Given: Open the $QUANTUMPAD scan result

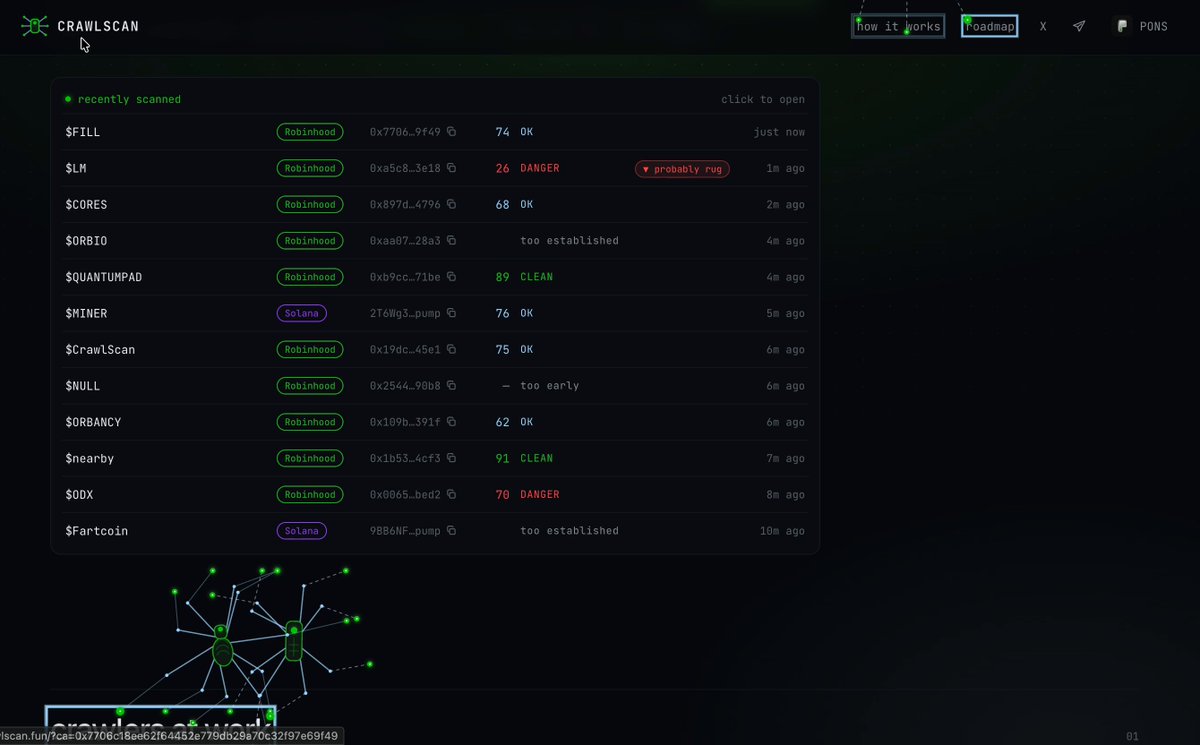Looking at the screenshot, I should tap(435, 277).
